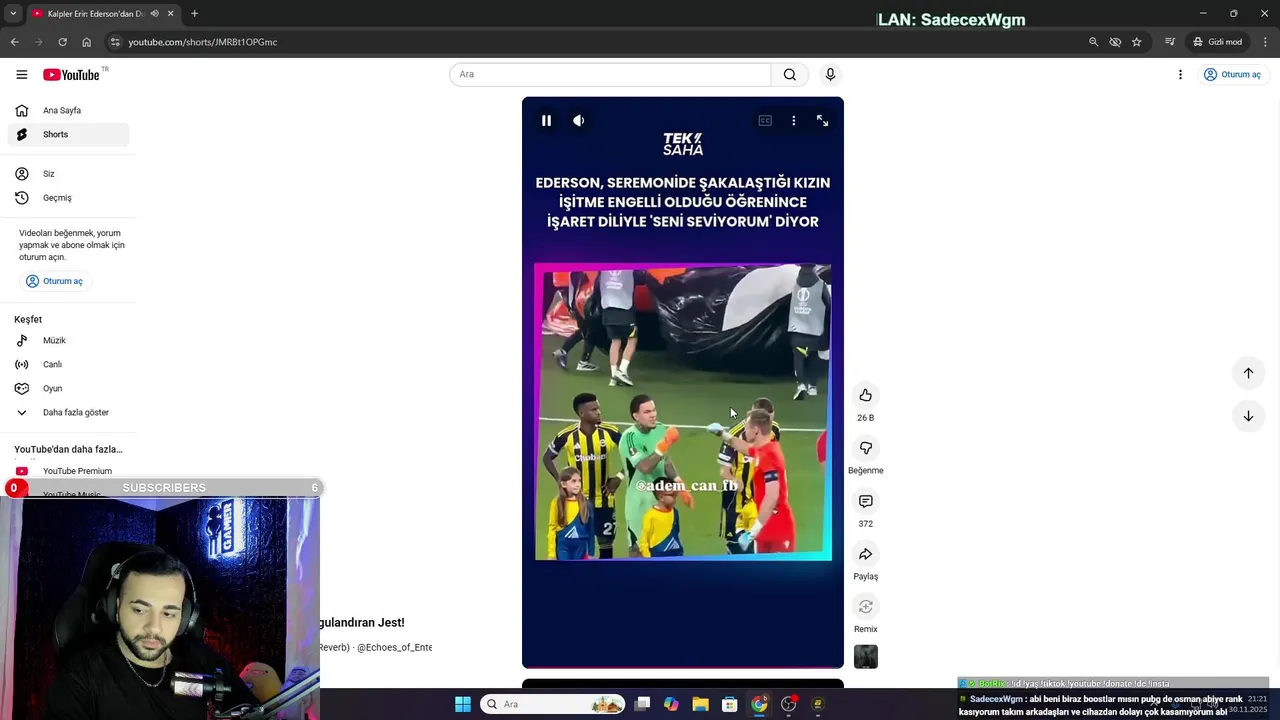Go to next Short with down arrow
1280x720 pixels.
1248,416
